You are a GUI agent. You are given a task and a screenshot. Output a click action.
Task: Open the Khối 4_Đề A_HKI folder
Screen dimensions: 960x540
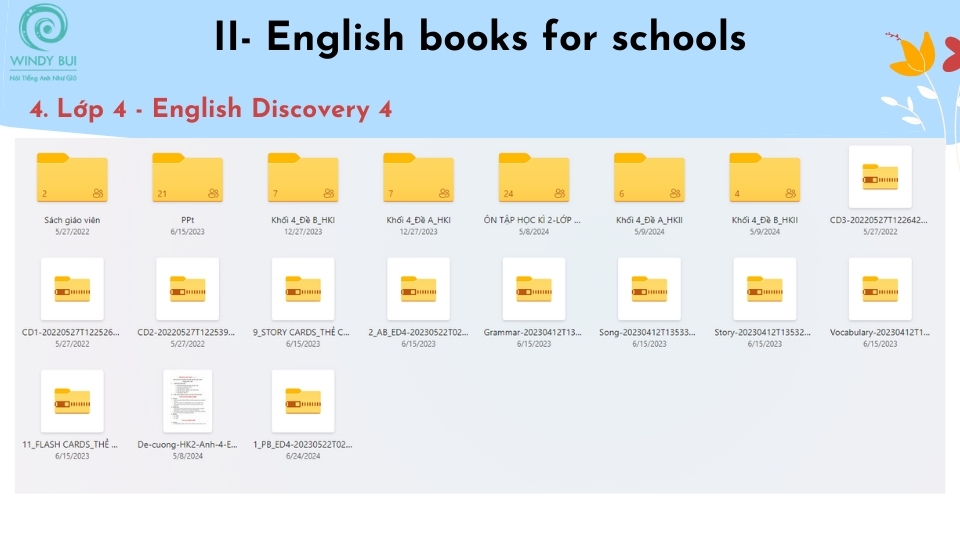(418, 178)
